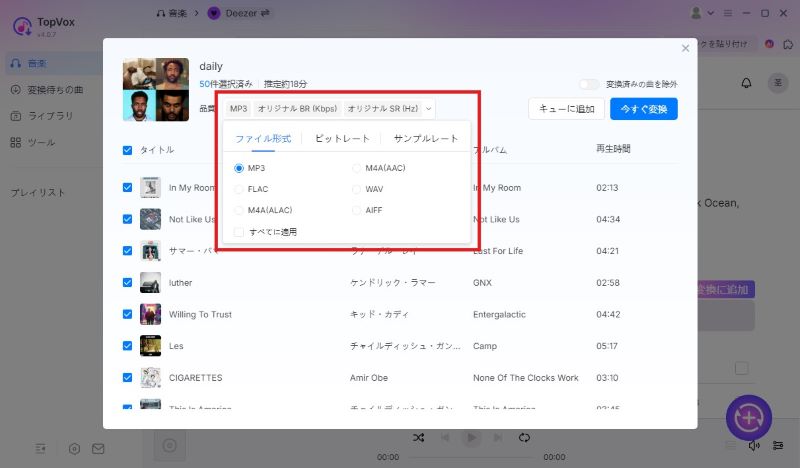
Task: Select the file format tab
Action: click(x=263, y=138)
